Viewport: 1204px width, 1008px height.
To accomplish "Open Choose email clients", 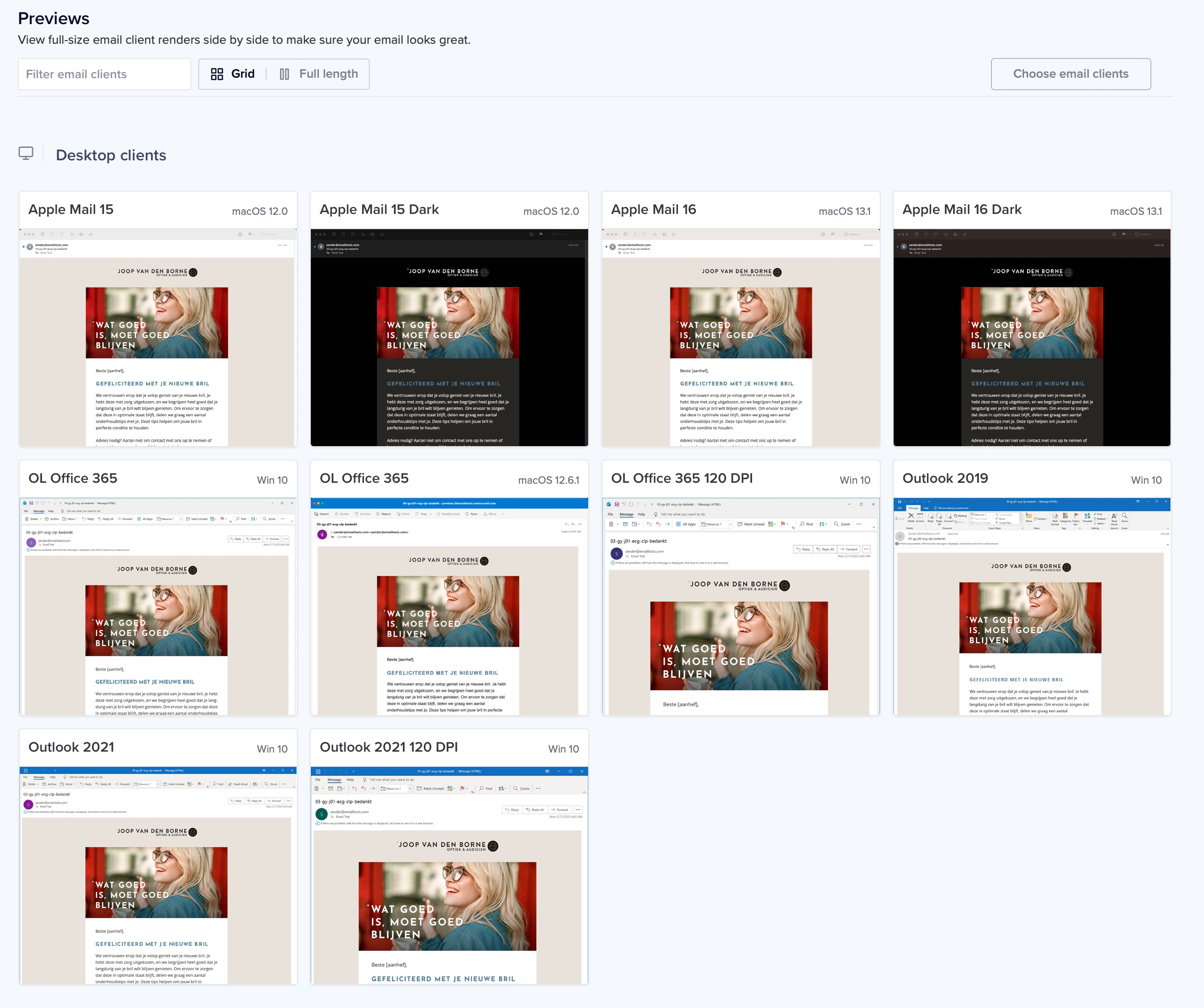I will (1070, 74).
